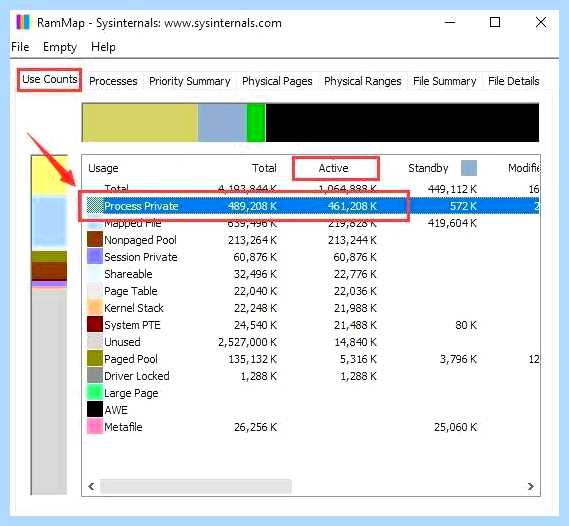Sort by the Active column header
Image resolution: width=569 pixels, height=526 pixels.
click(333, 168)
